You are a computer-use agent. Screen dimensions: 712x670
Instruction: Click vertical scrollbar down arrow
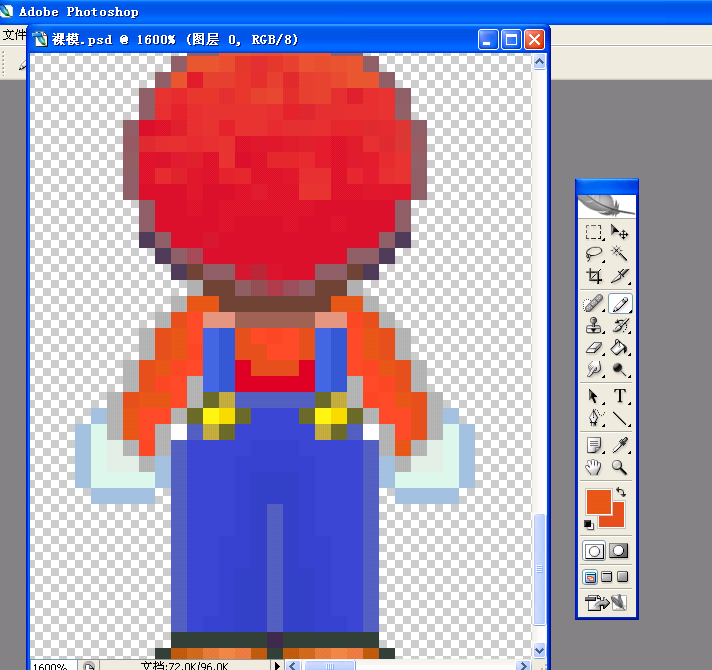539,650
